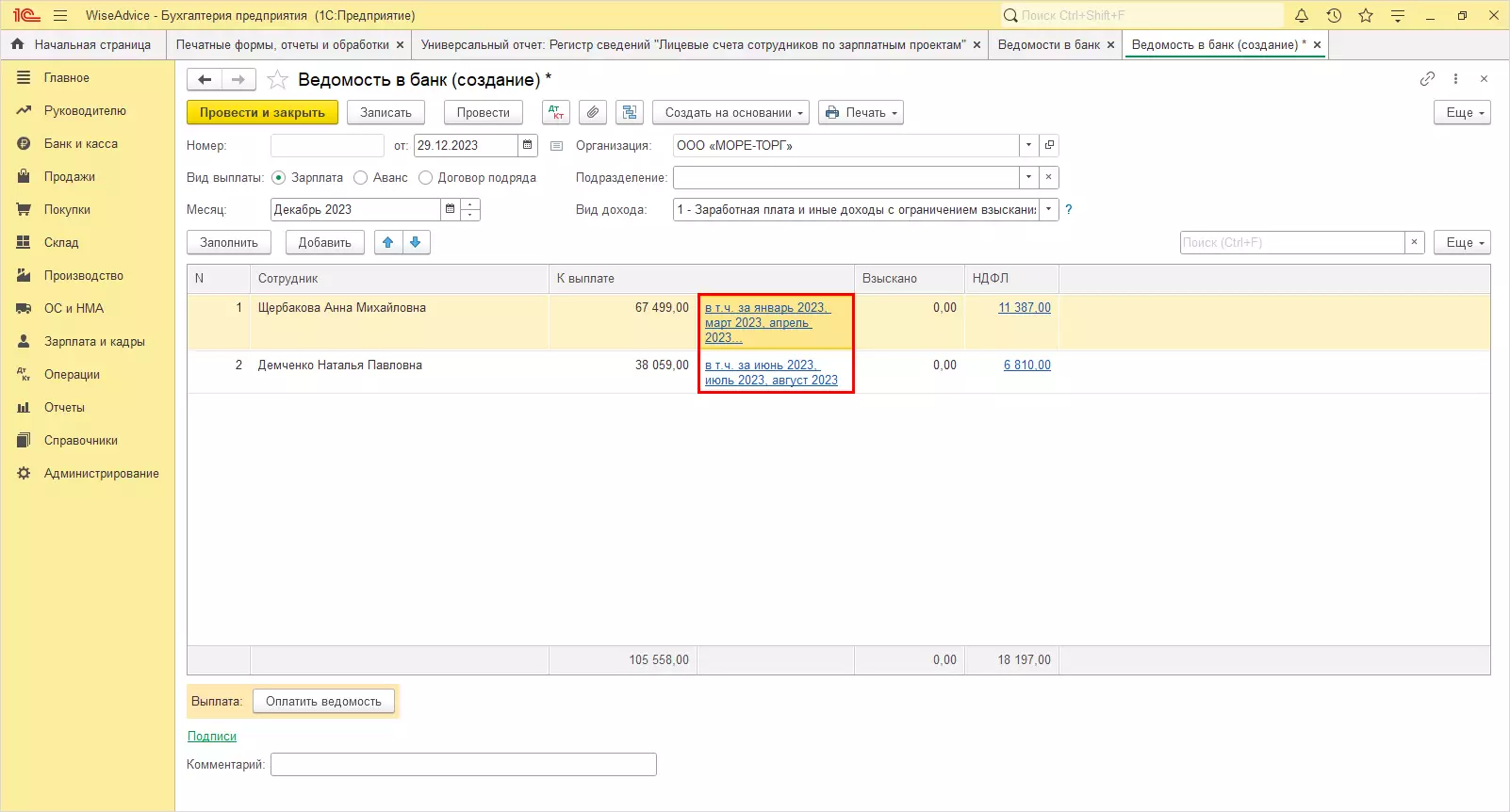Choose the Договор подряда radio option
The image size is (1510, 812).
(426, 178)
